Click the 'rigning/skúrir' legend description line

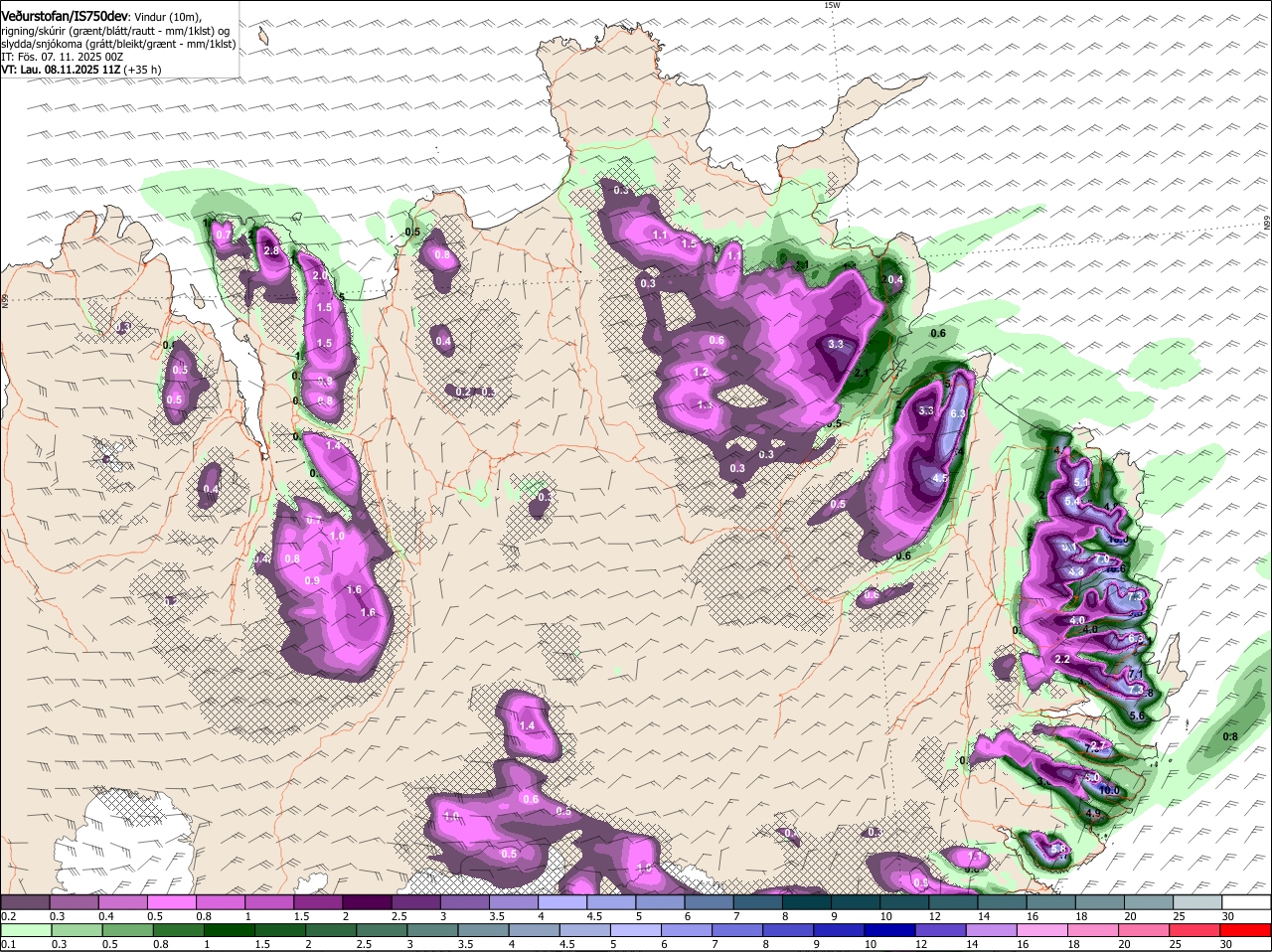(115, 31)
